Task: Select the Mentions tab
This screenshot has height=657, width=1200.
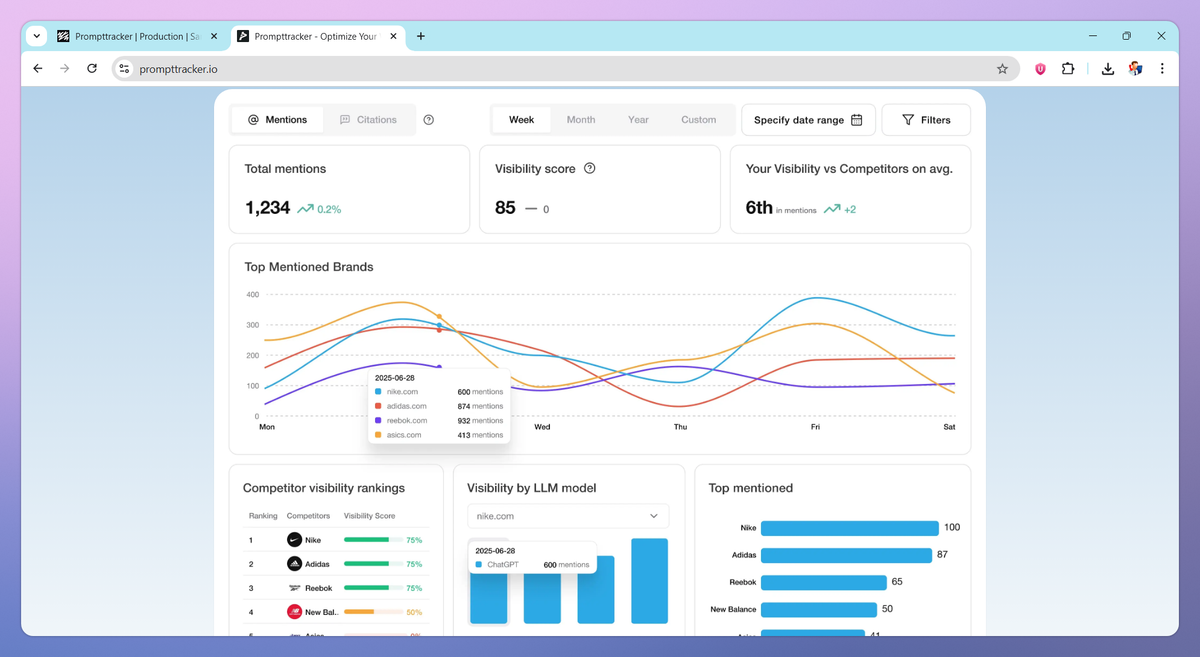Action: coord(277,120)
